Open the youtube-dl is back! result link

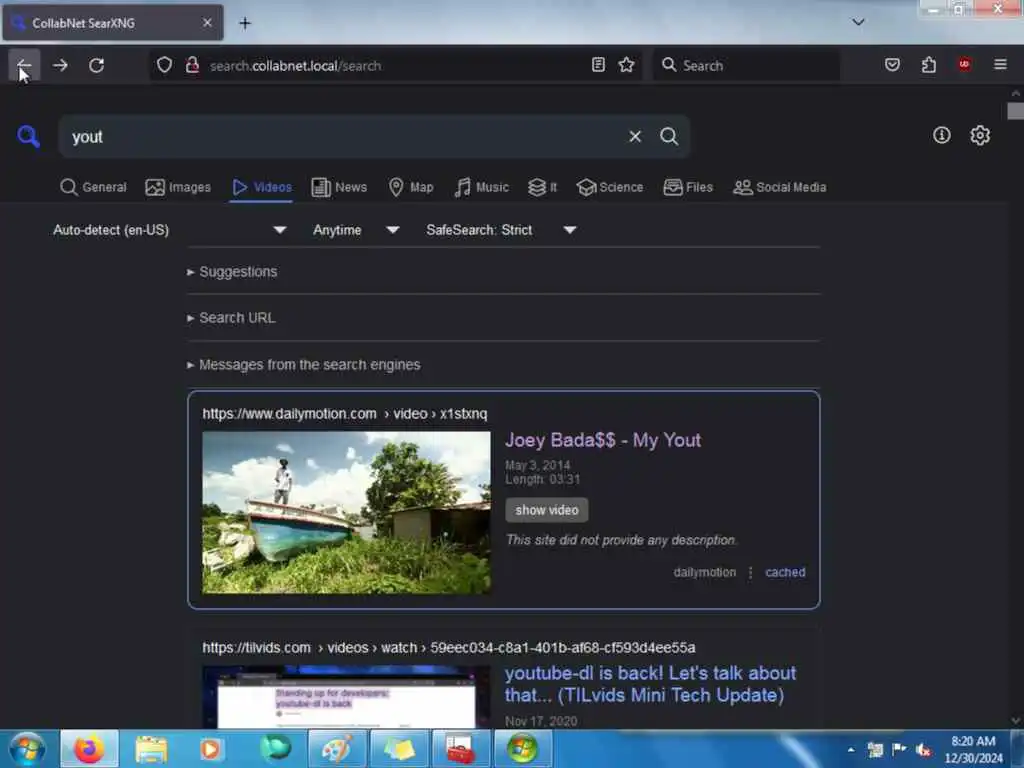point(650,684)
